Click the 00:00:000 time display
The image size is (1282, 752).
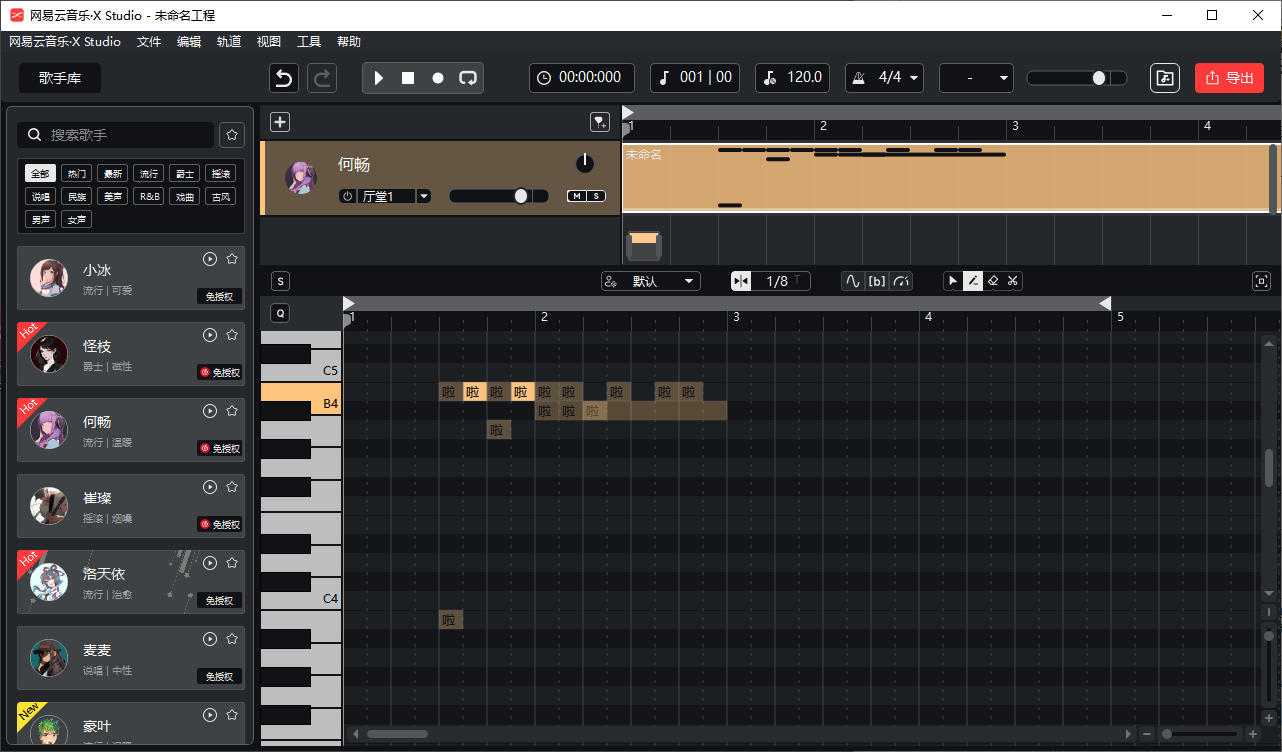581,78
